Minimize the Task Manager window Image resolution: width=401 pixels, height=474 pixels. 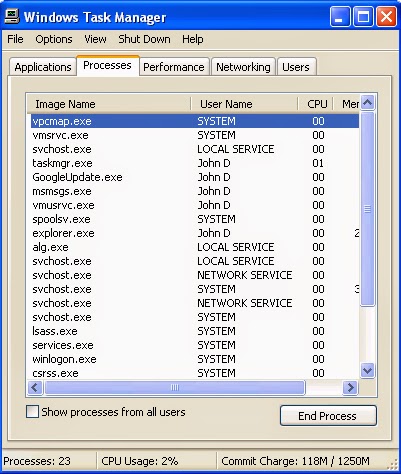(x=340, y=17)
